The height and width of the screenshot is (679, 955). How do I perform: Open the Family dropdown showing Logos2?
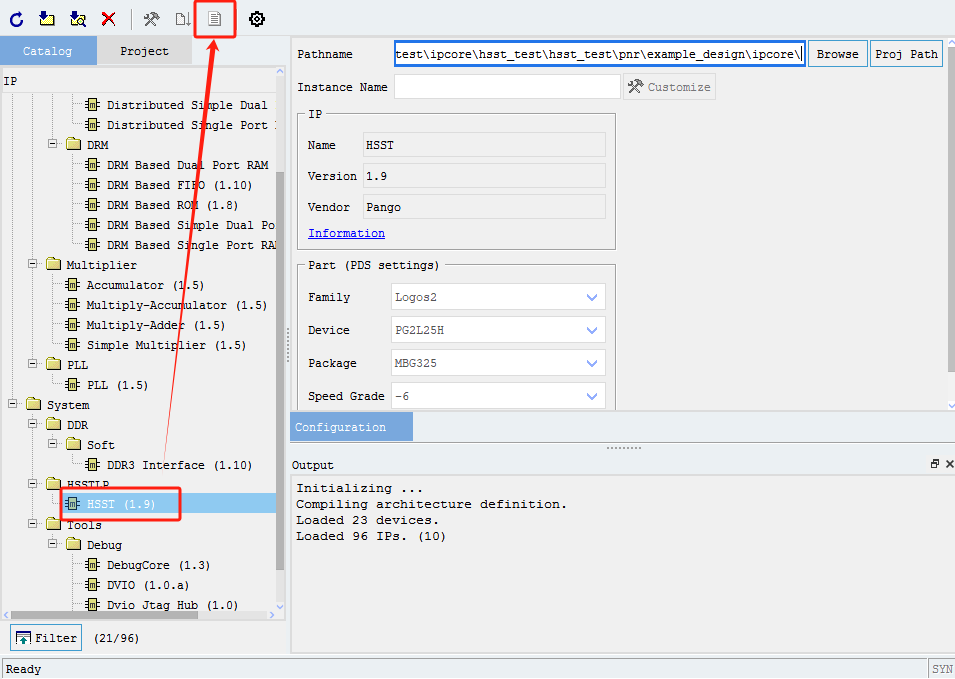coord(498,297)
